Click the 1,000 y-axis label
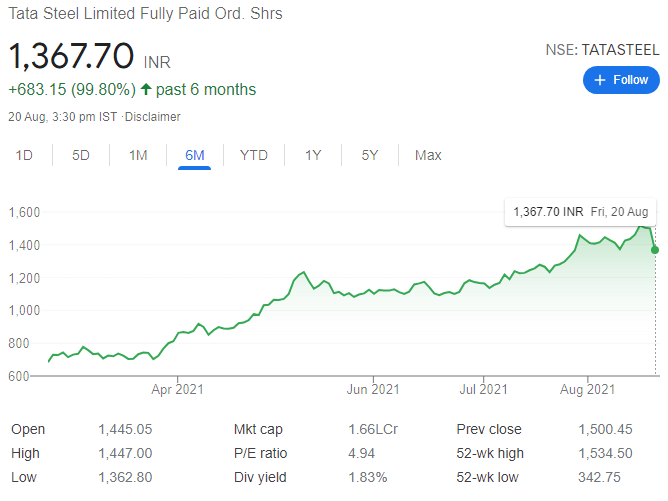The image size is (668, 501). point(24,310)
